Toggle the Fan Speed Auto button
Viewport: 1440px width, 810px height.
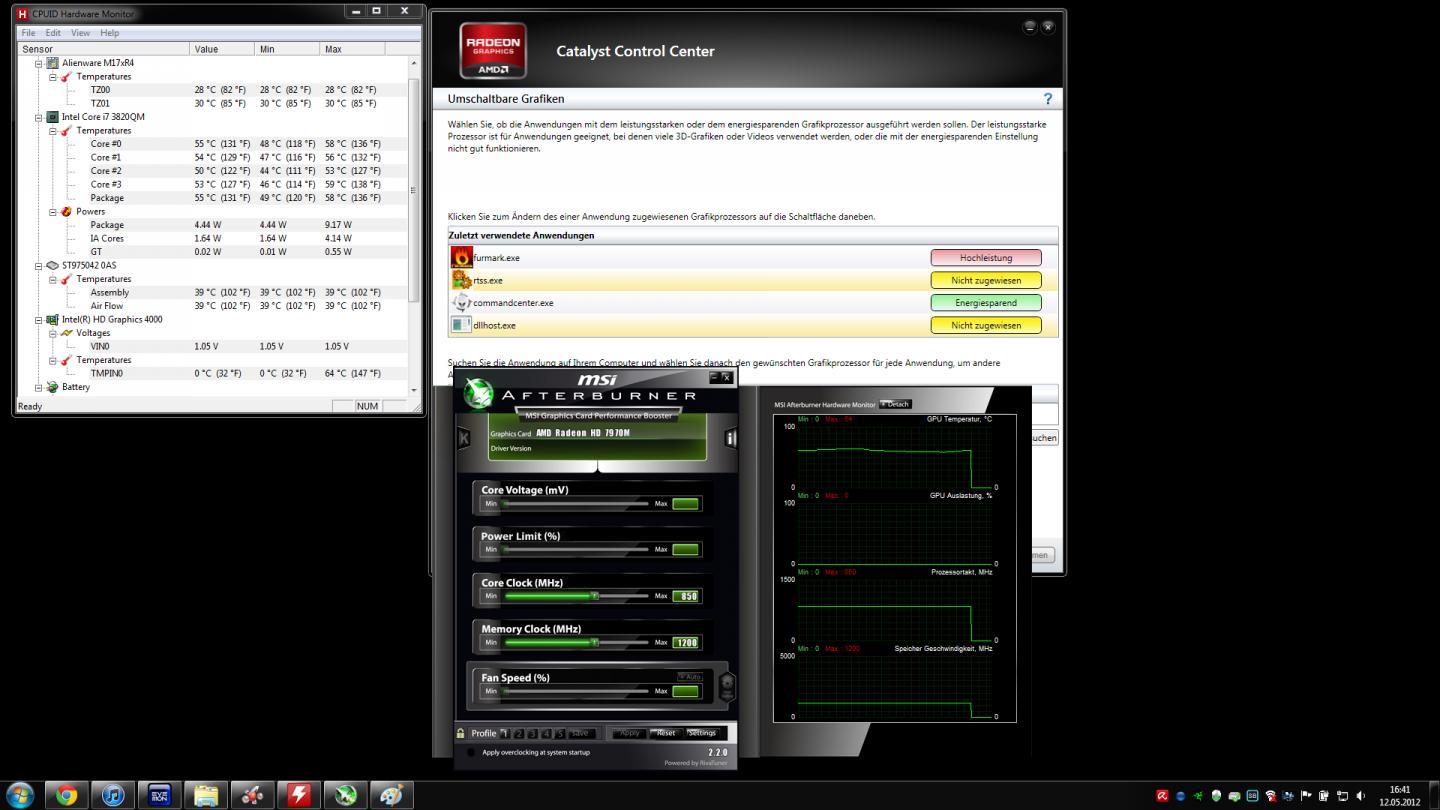[x=690, y=677]
